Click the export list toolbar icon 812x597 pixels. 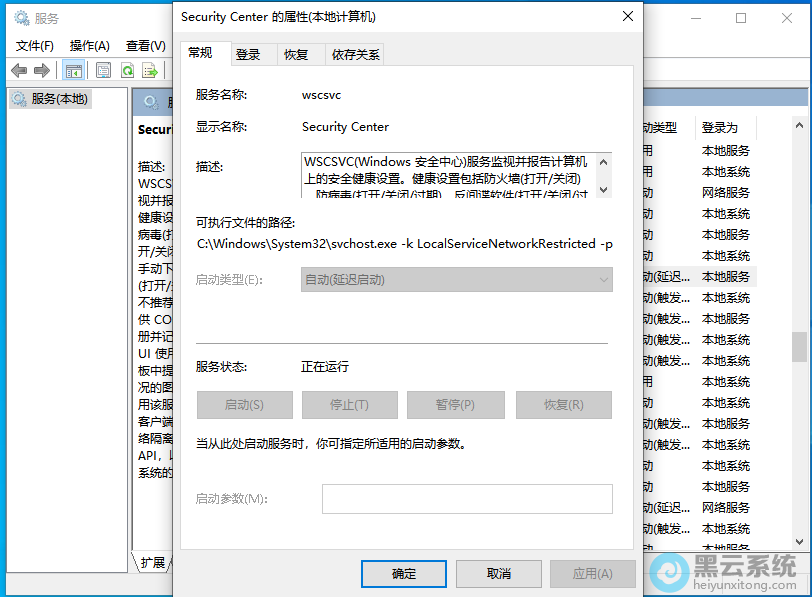click(x=151, y=70)
